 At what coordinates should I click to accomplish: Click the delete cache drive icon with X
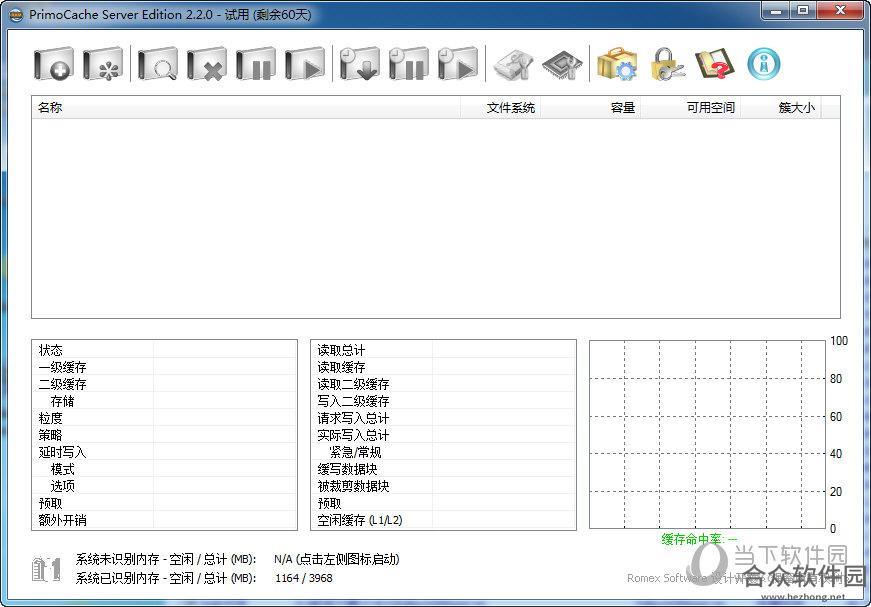point(207,64)
